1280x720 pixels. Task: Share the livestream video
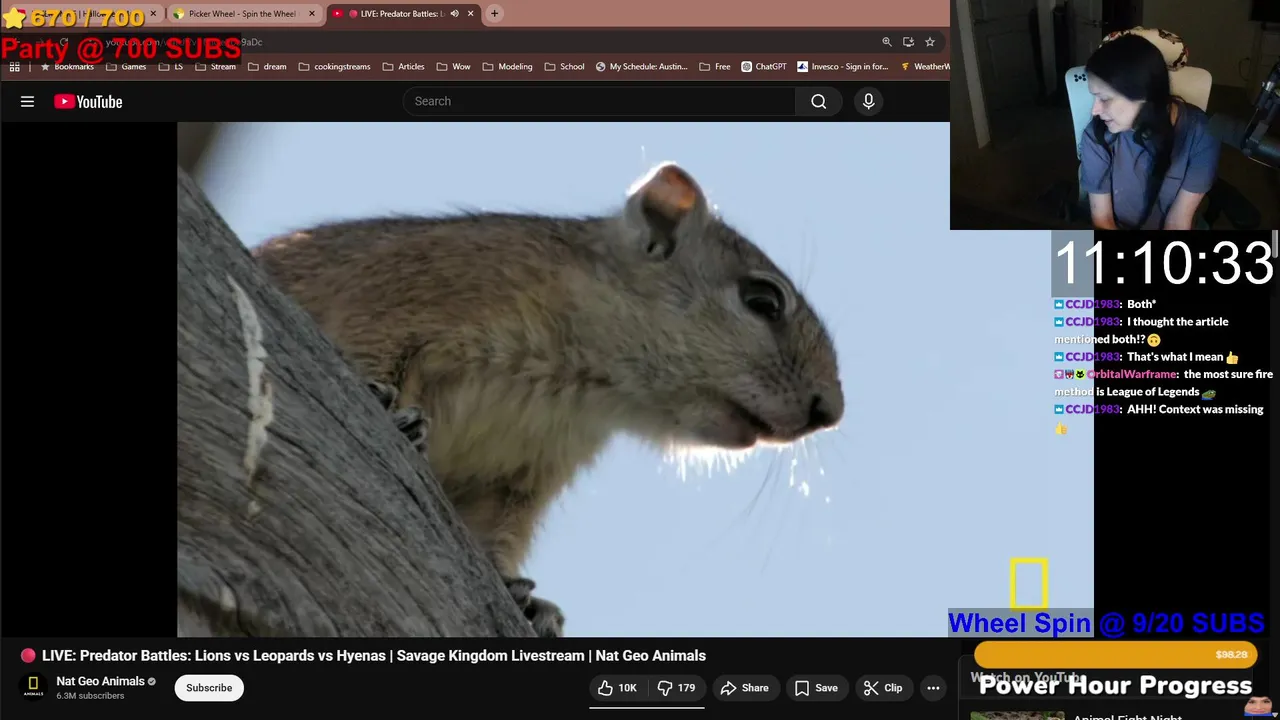[x=744, y=688]
